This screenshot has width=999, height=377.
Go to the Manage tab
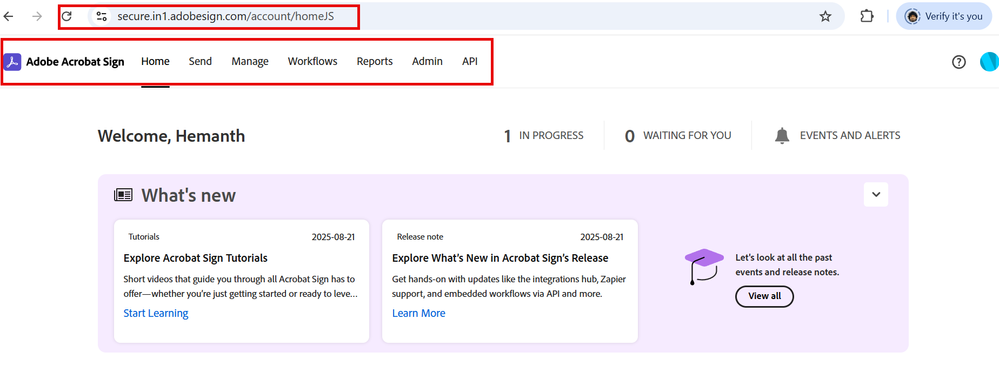click(250, 62)
